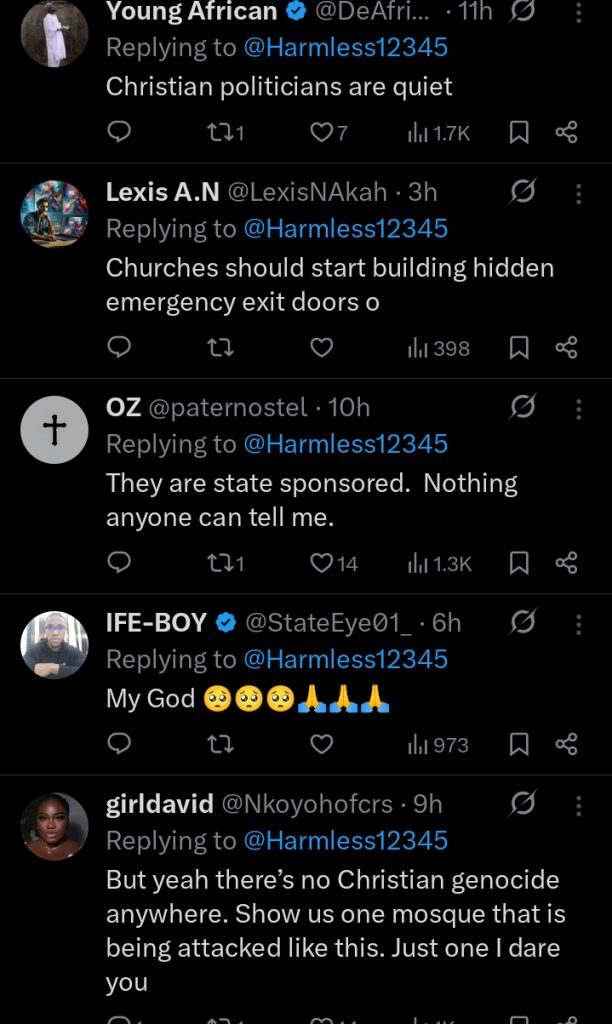Repost Young African's tweet
Viewport: 612px width, 1024px height.
(223, 132)
